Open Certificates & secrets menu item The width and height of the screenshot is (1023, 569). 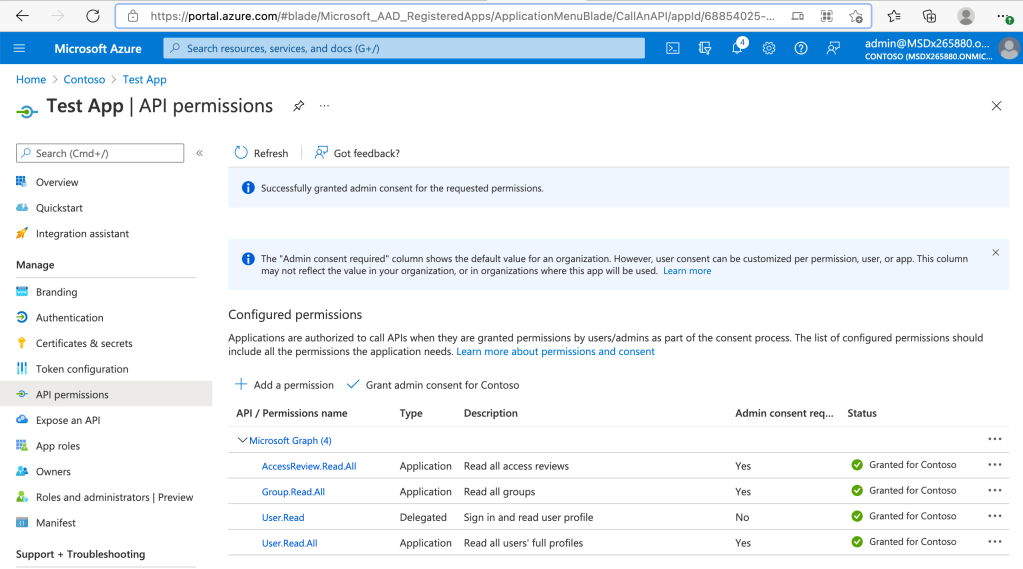click(x=84, y=343)
